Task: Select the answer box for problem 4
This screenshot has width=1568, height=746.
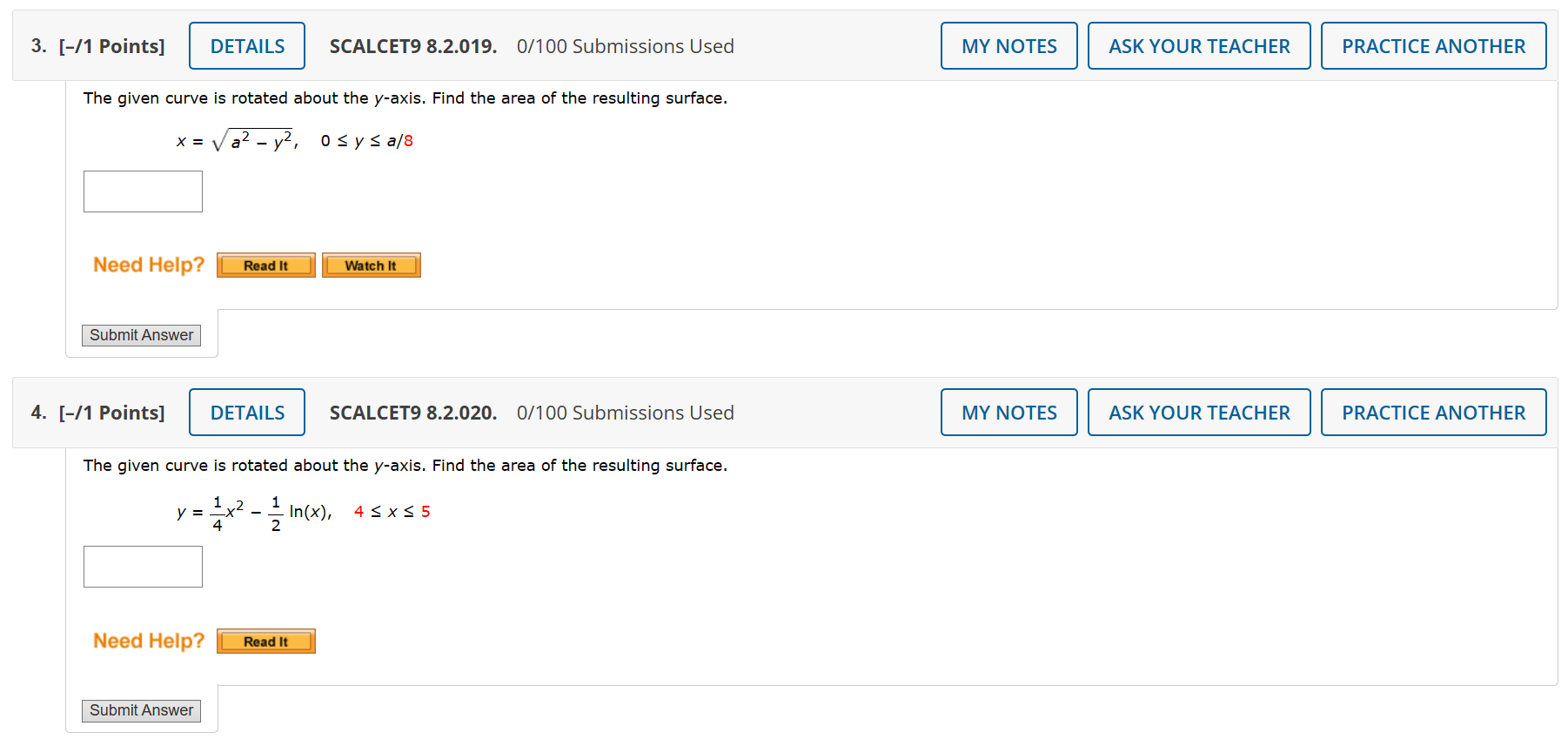Action: pos(142,566)
